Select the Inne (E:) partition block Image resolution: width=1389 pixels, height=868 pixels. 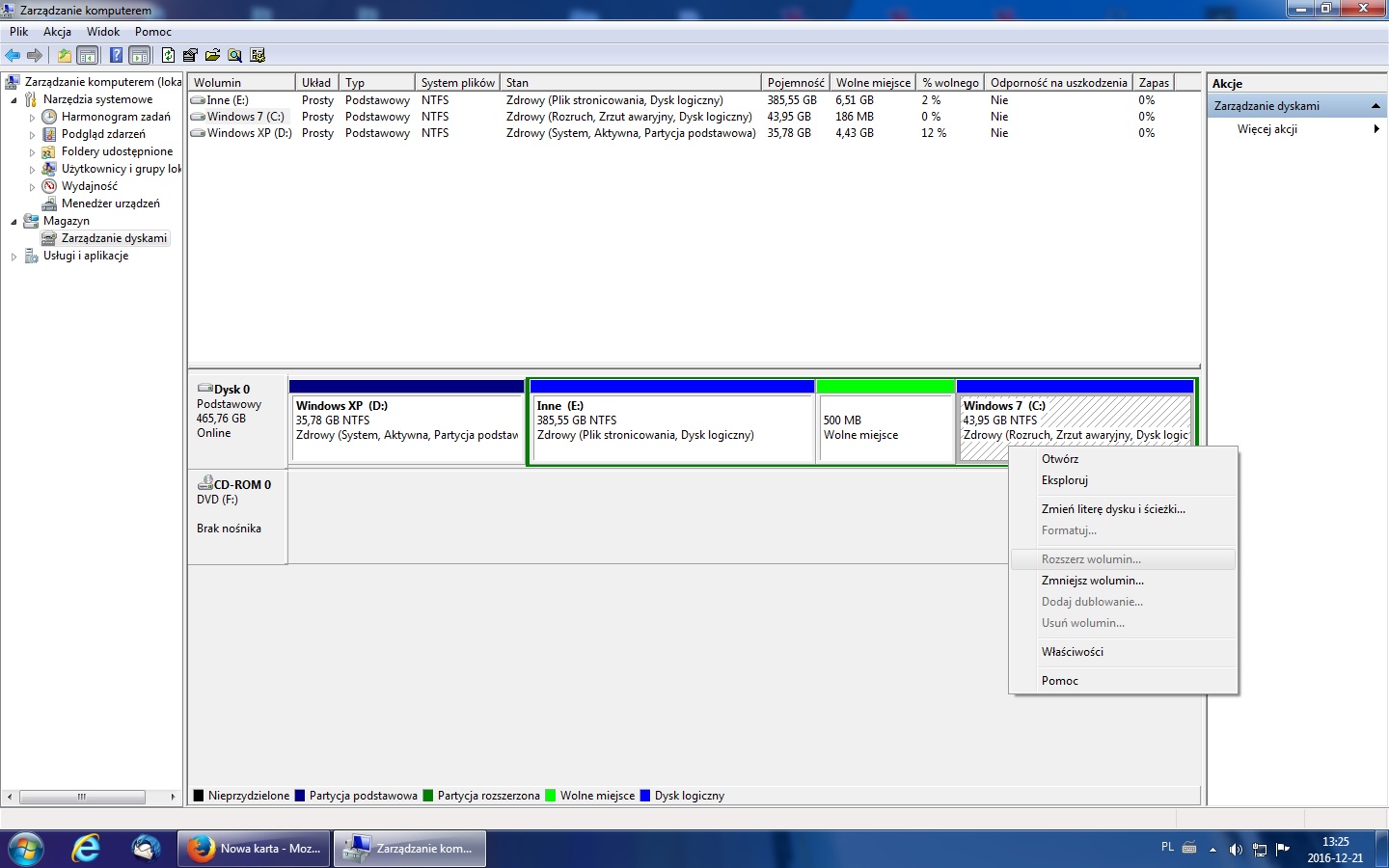(672, 421)
